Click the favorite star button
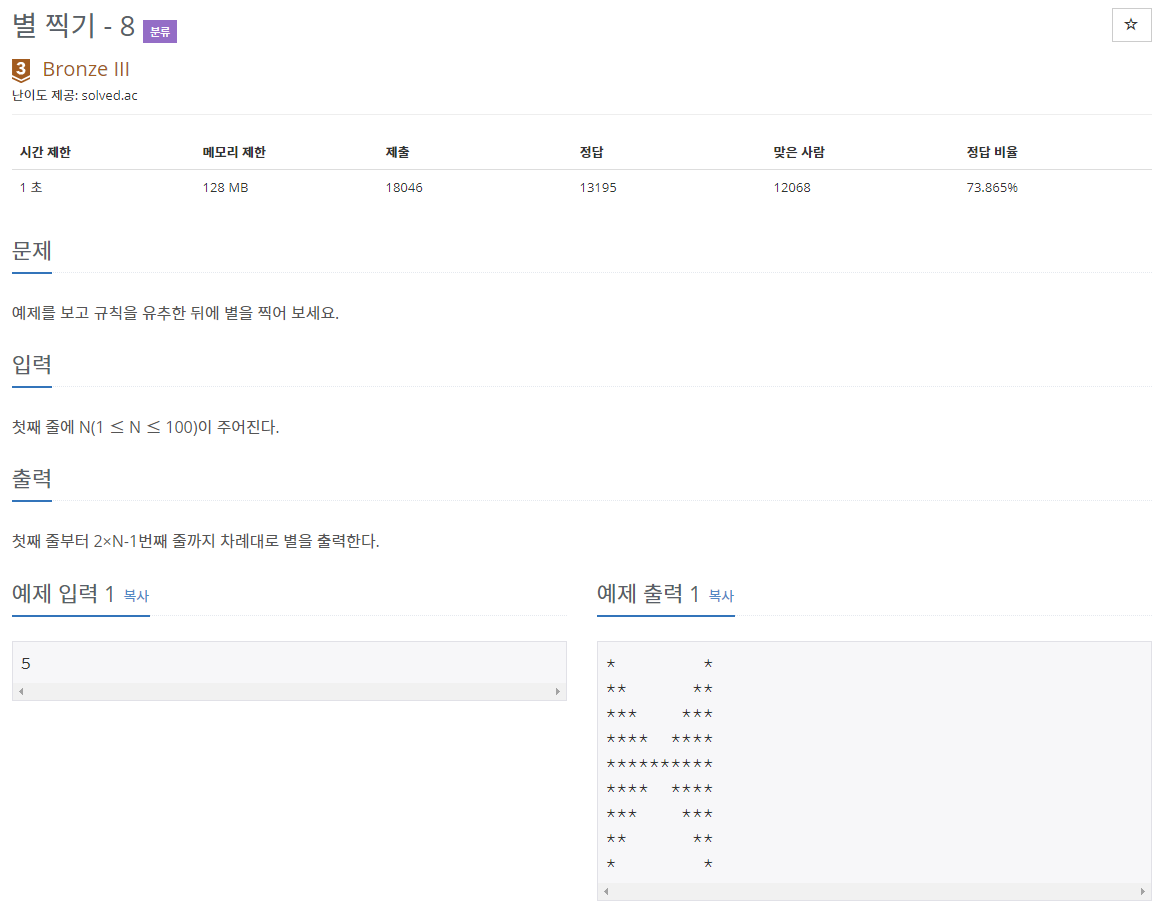1166x919 pixels. tap(1131, 25)
